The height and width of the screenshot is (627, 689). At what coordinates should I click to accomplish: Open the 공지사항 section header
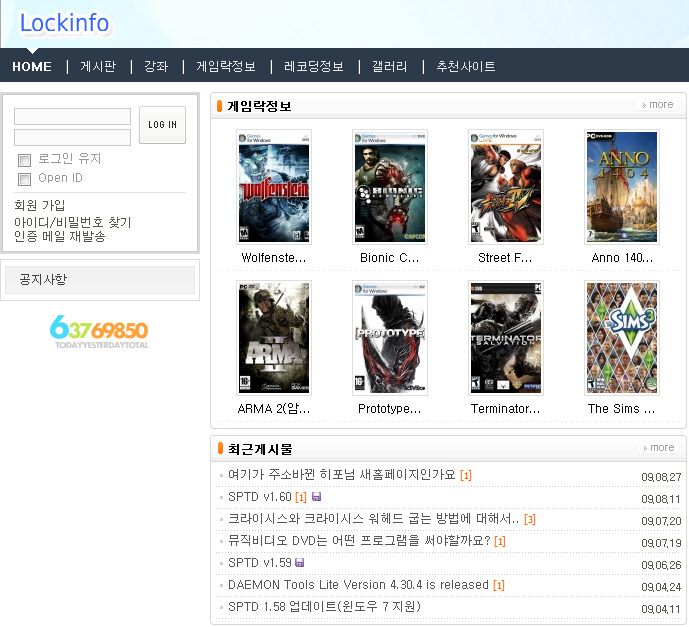click(x=100, y=279)
